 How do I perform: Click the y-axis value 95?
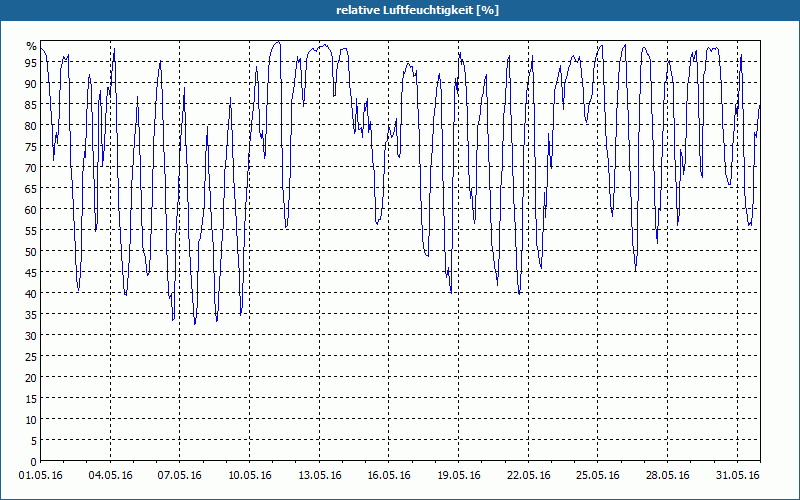click(31, 62)
